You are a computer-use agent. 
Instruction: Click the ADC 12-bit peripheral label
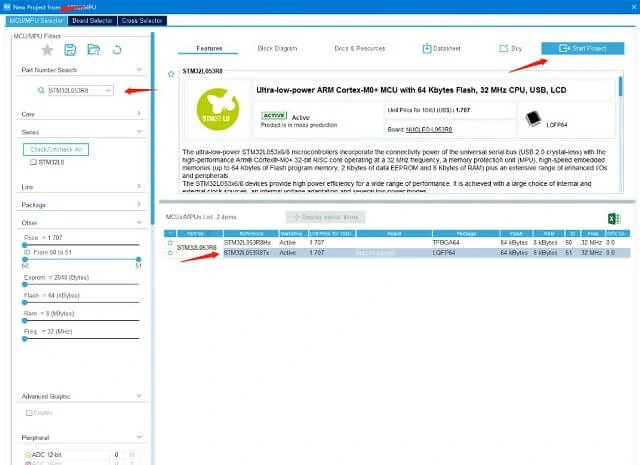[47, 454]
